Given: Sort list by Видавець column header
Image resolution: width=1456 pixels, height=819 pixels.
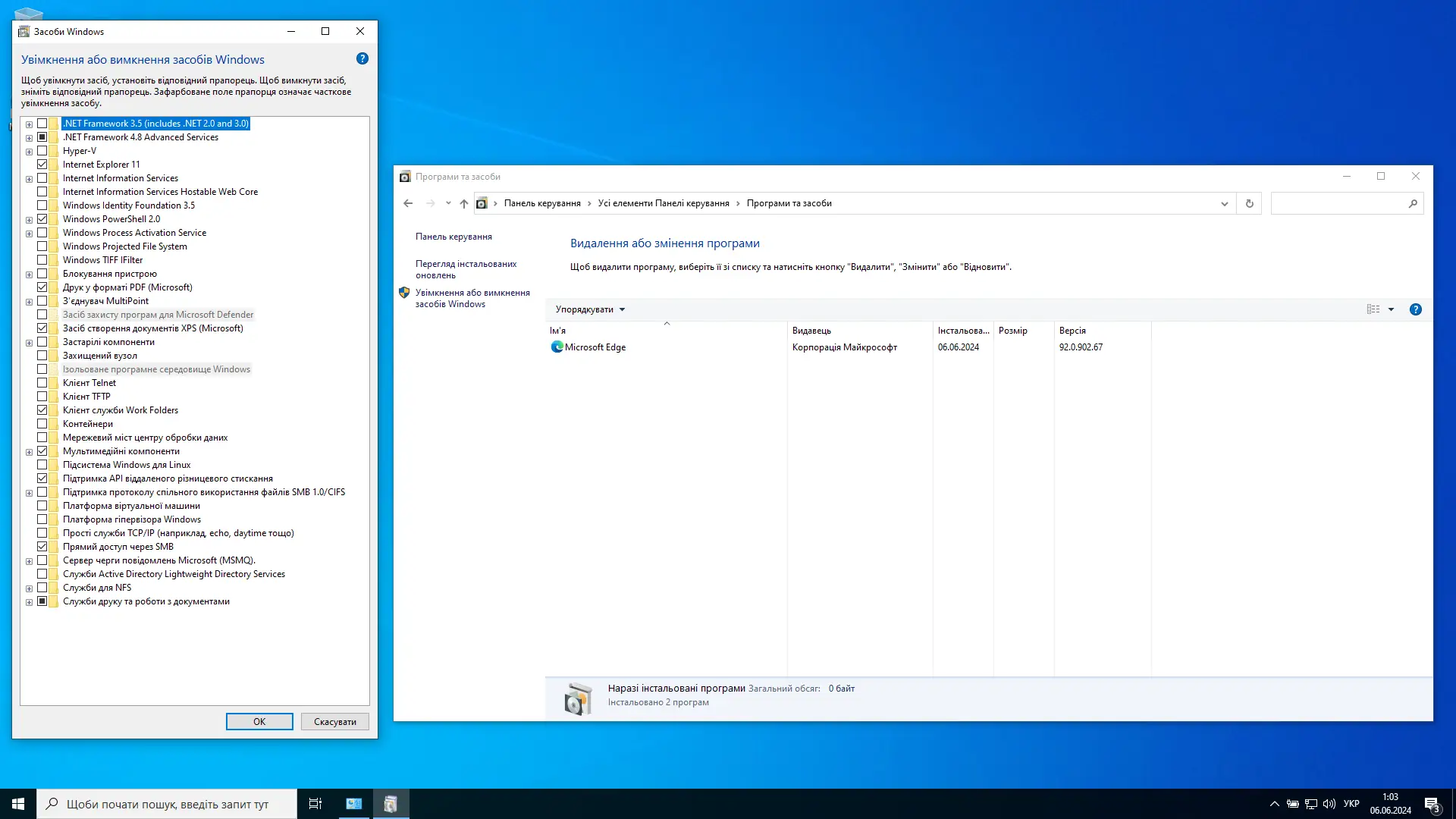Looking at the screenshot, I should pos(811,331).
